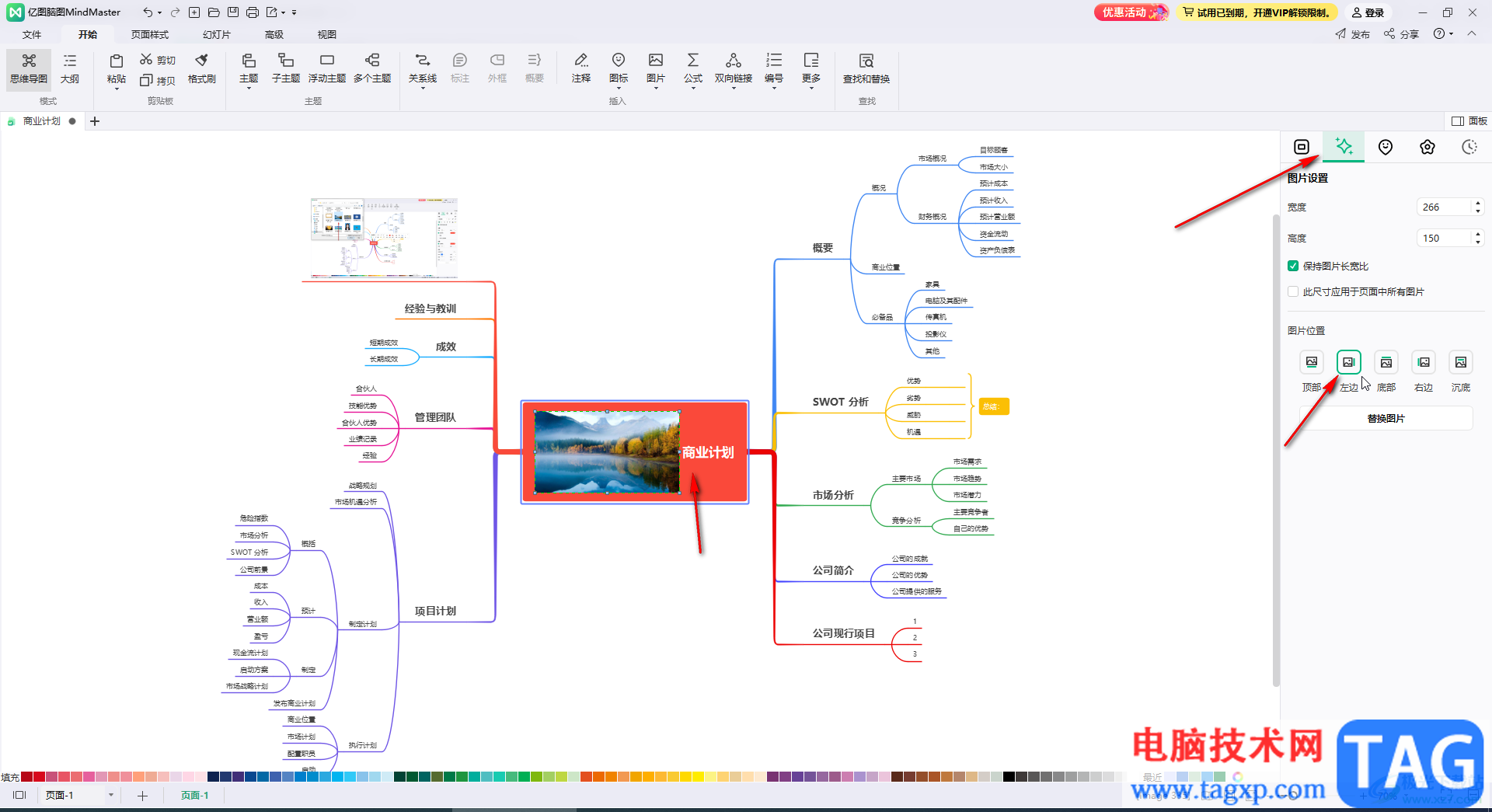The image size is (1492, 812).
Task: Click the 替换图片 button
Action: (1386, 418)
